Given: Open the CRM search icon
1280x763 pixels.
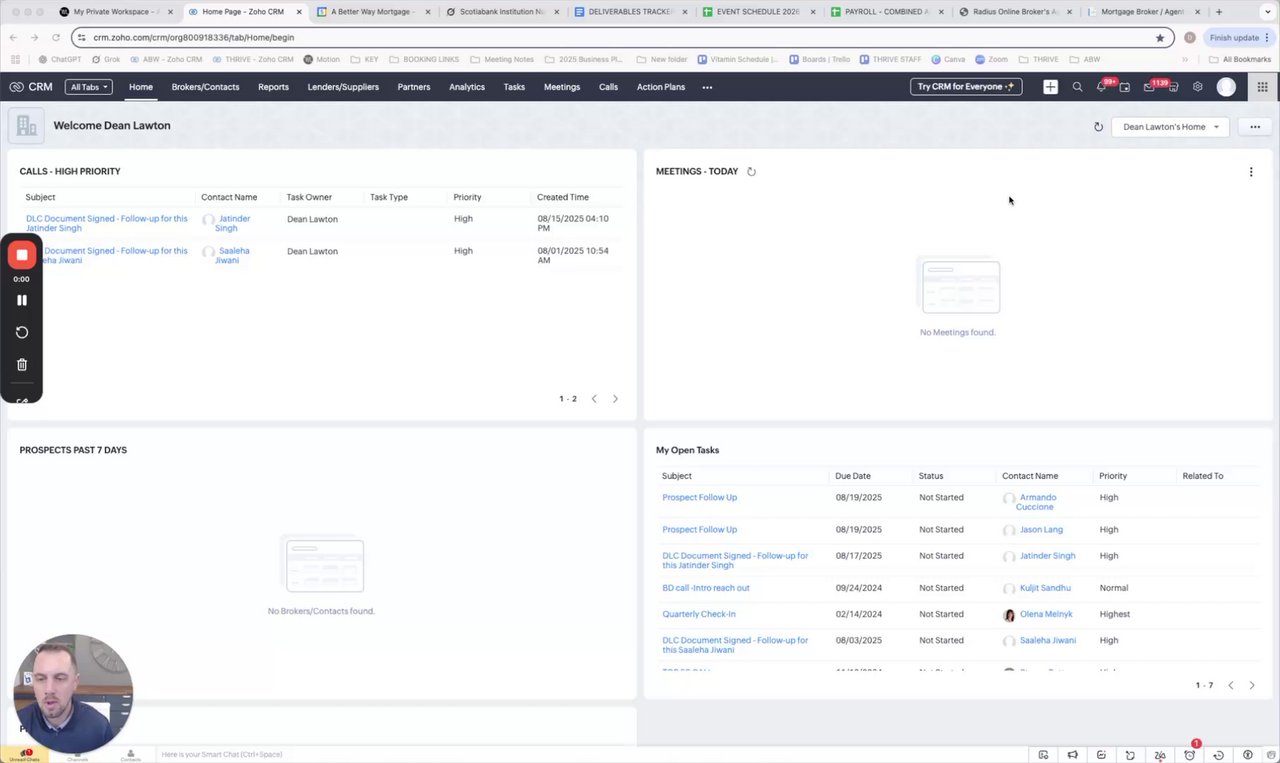Looking at the screenshot, I should coord(1077,87).
